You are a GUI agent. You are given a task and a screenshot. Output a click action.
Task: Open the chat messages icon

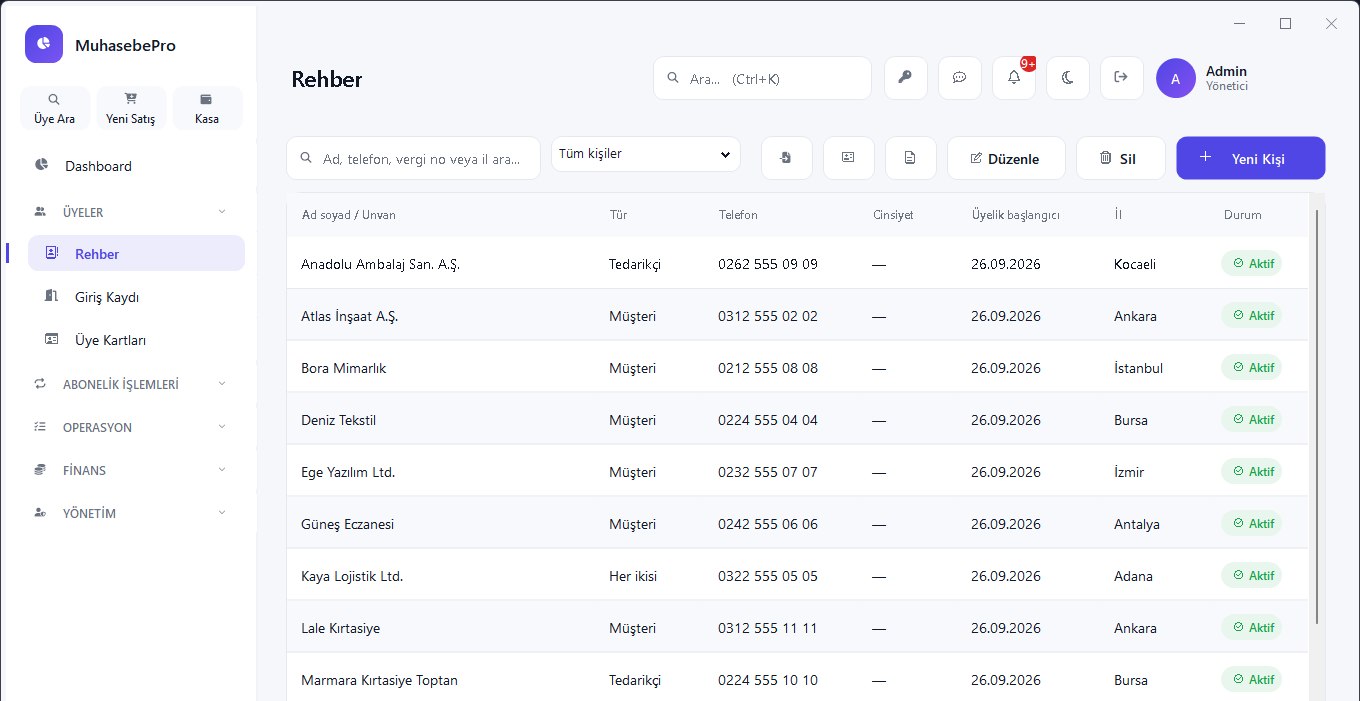(x=960, y=78)
